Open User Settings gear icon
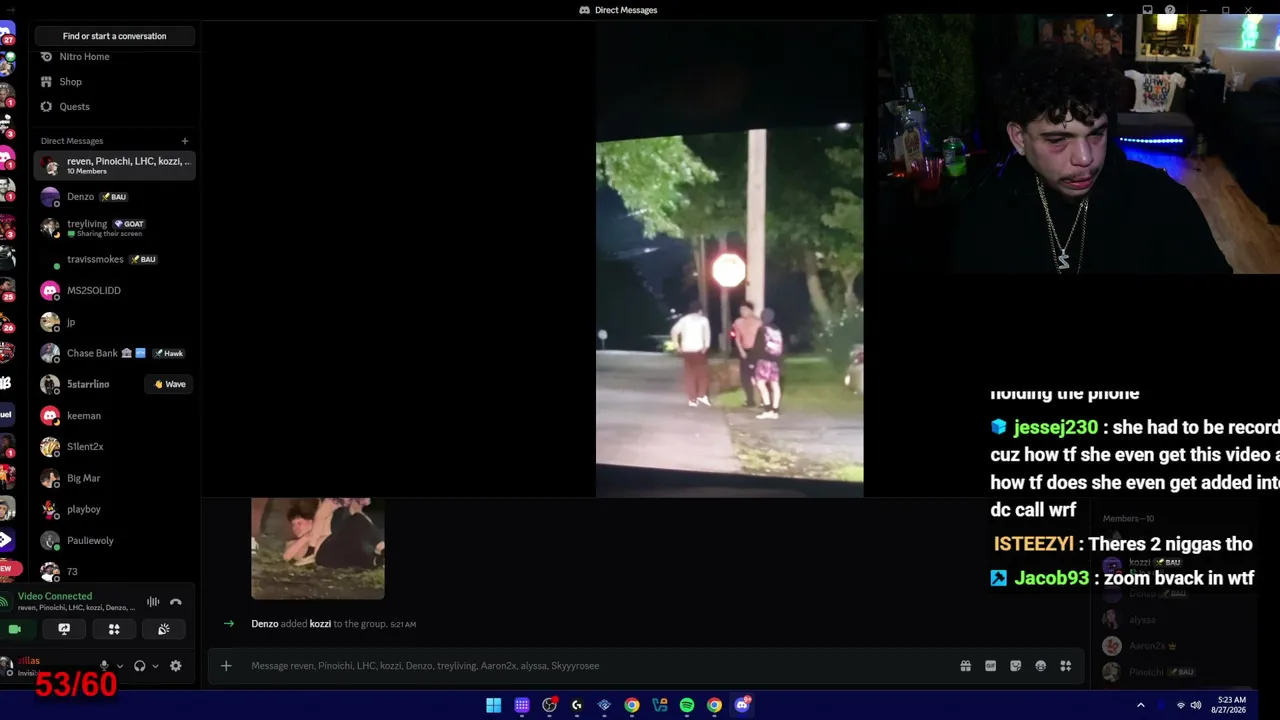This screenshot has height=720, width=1280. click(x=176, y=666)
